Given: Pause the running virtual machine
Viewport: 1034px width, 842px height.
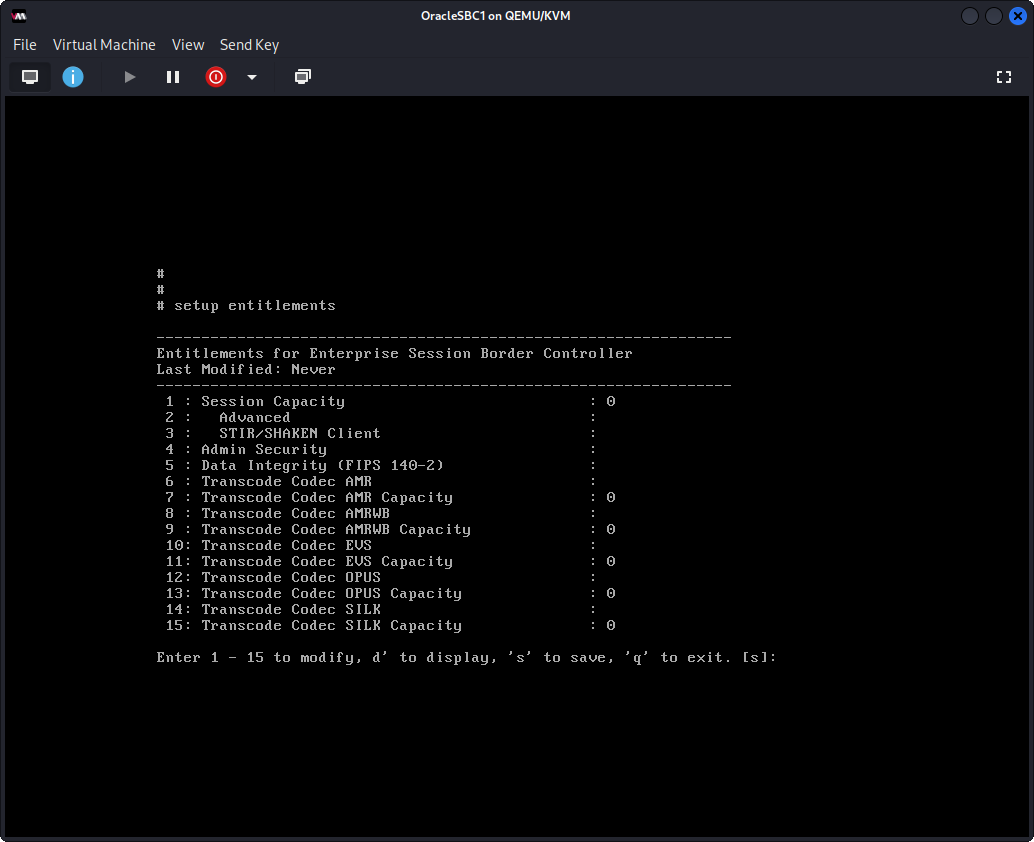Looking at the screenshot, I should click(x=173, y=77).
